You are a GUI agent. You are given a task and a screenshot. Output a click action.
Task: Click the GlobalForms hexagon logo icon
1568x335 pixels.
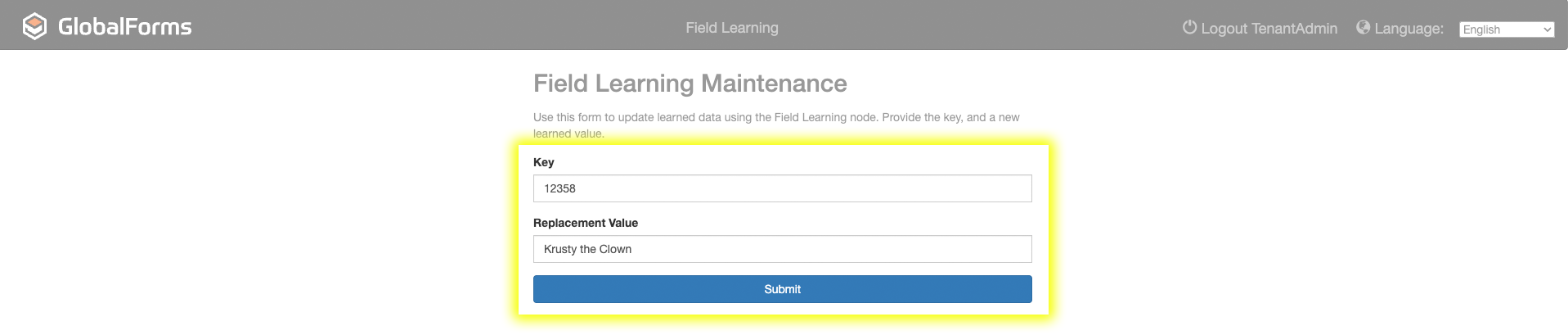34,27
